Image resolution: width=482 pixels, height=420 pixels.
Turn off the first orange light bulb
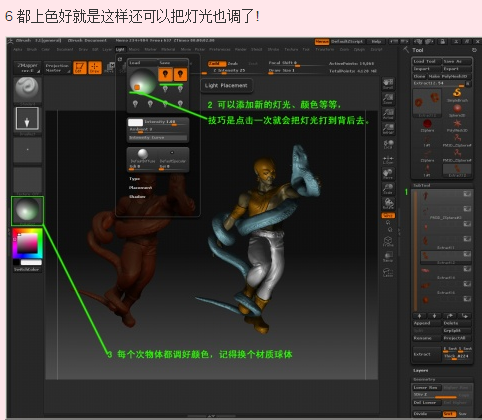coord(165,74)
